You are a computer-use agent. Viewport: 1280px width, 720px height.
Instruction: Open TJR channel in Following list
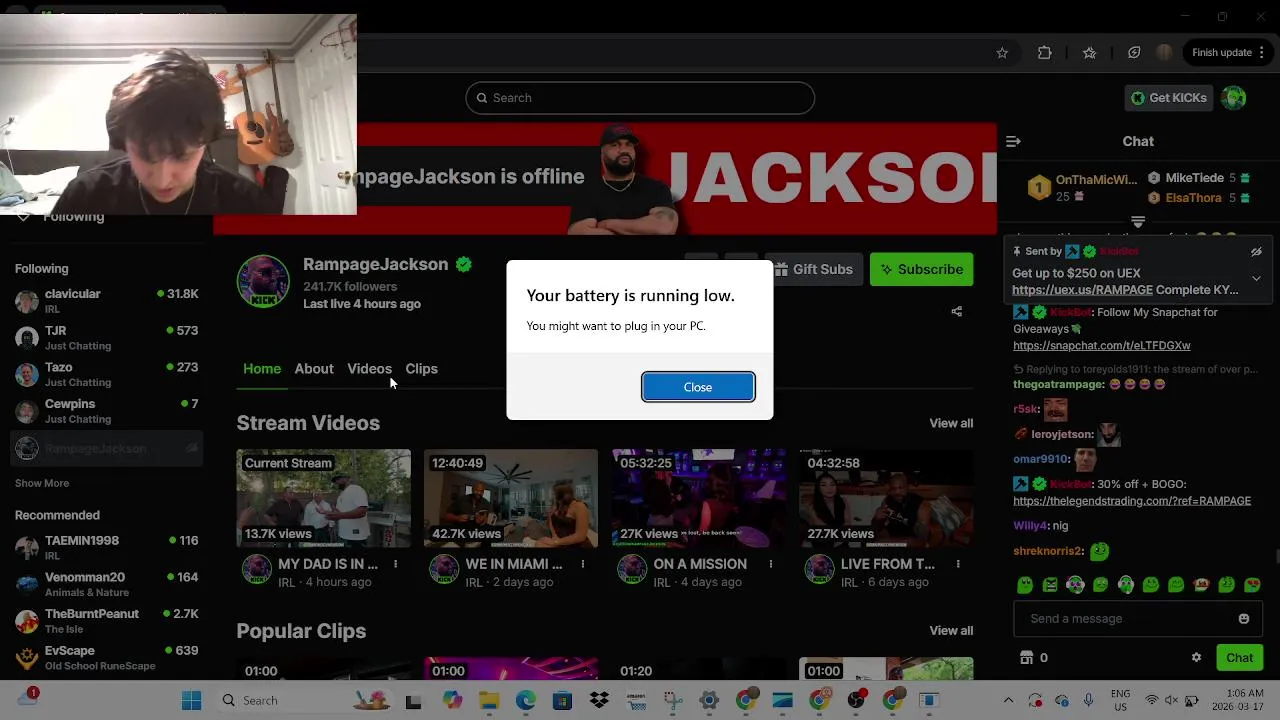[106, 337]
